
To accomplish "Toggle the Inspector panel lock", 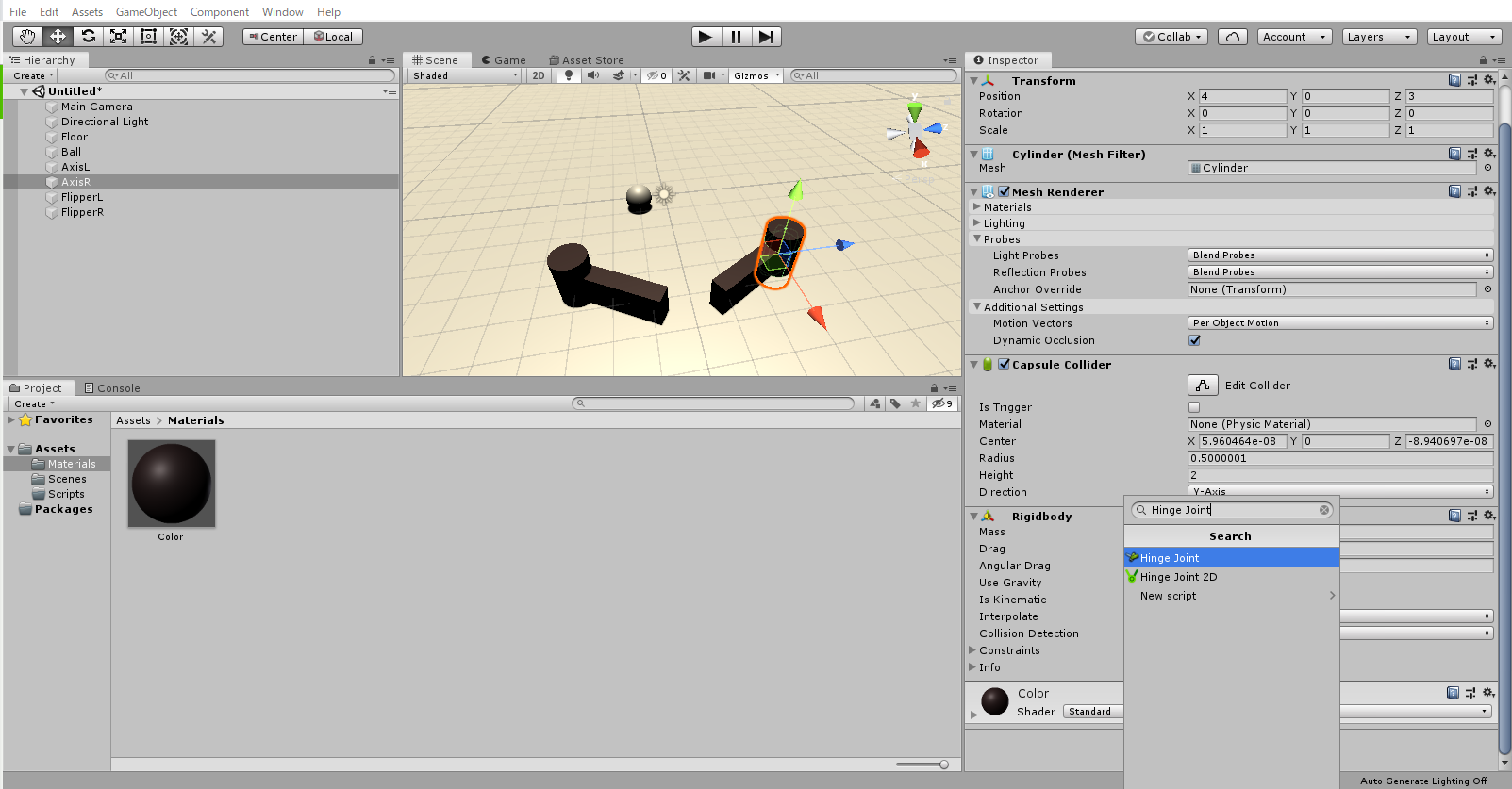I will pyautogui.click(x=1482, y=60).
